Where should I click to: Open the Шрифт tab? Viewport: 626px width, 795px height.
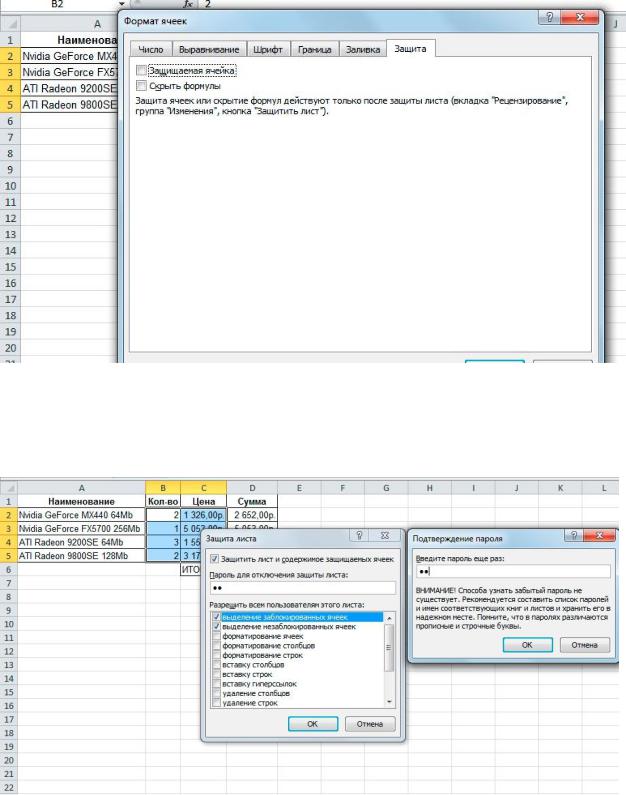pos(268,49)
